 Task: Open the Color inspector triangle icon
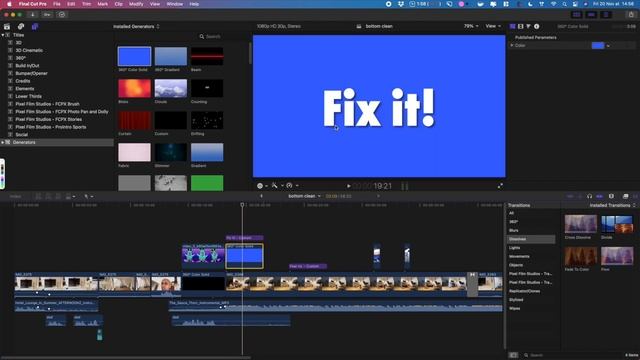coord(528,27)
